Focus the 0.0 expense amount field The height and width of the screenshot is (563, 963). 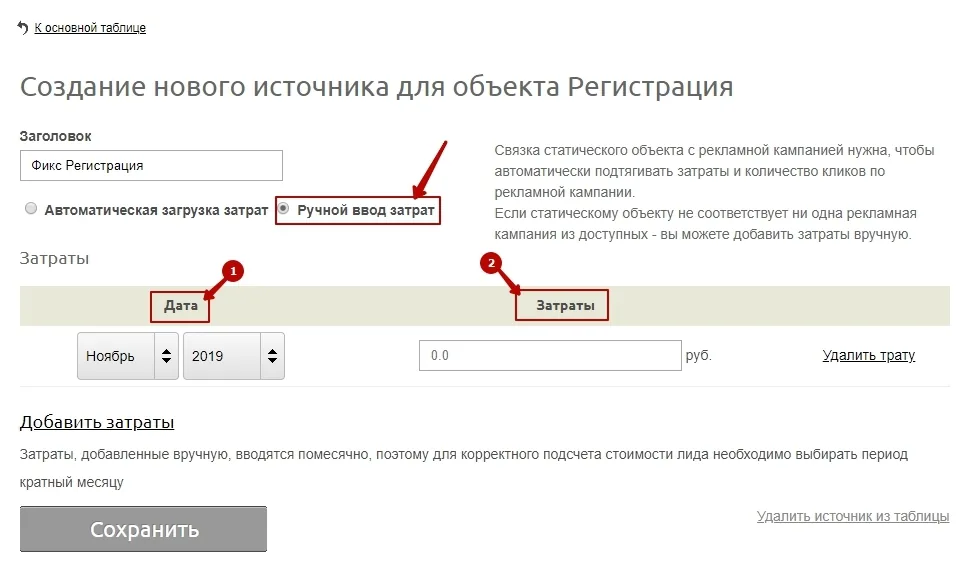(550, 355)
